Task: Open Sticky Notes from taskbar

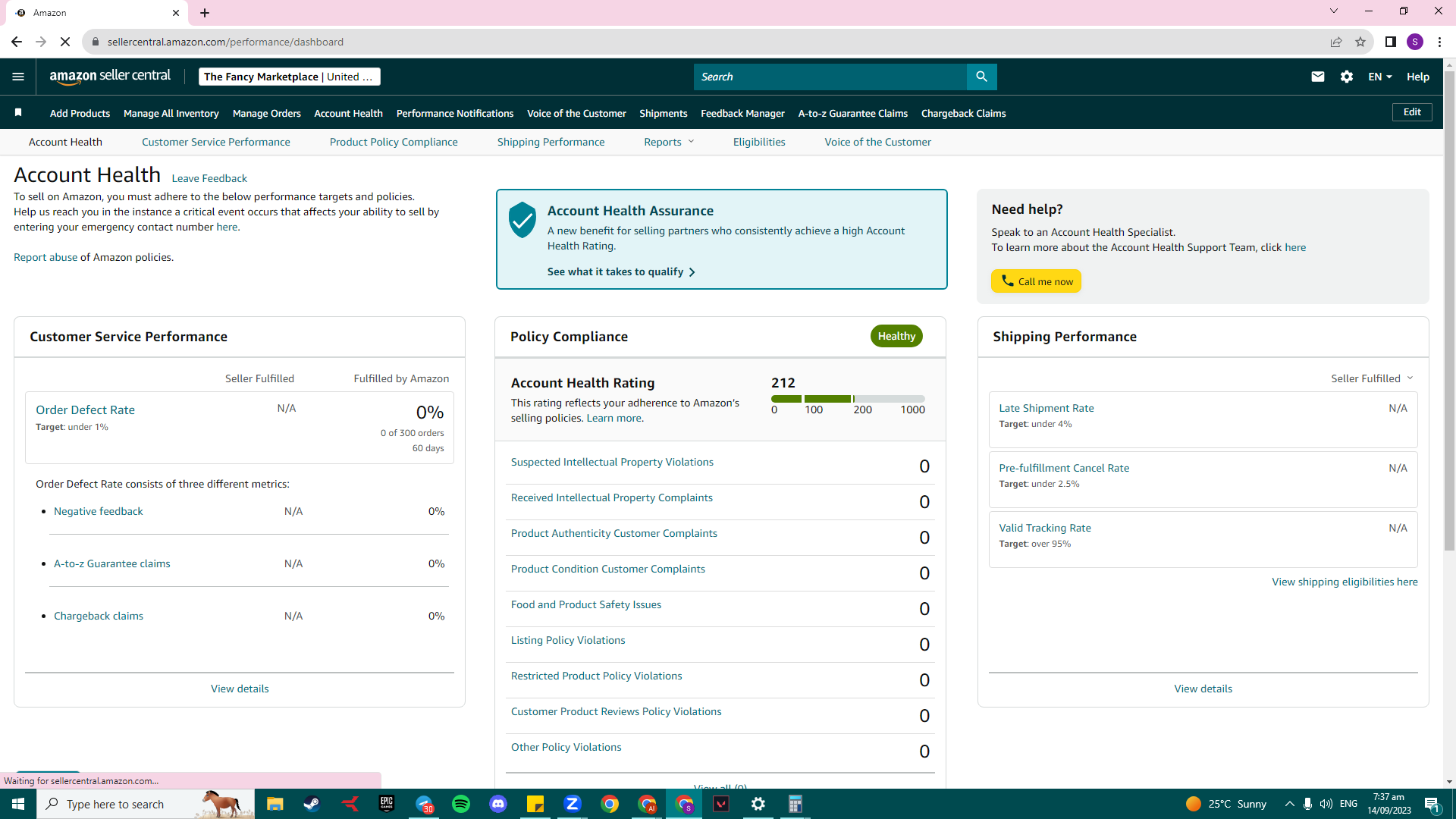Action: click(x=535, y=804)
